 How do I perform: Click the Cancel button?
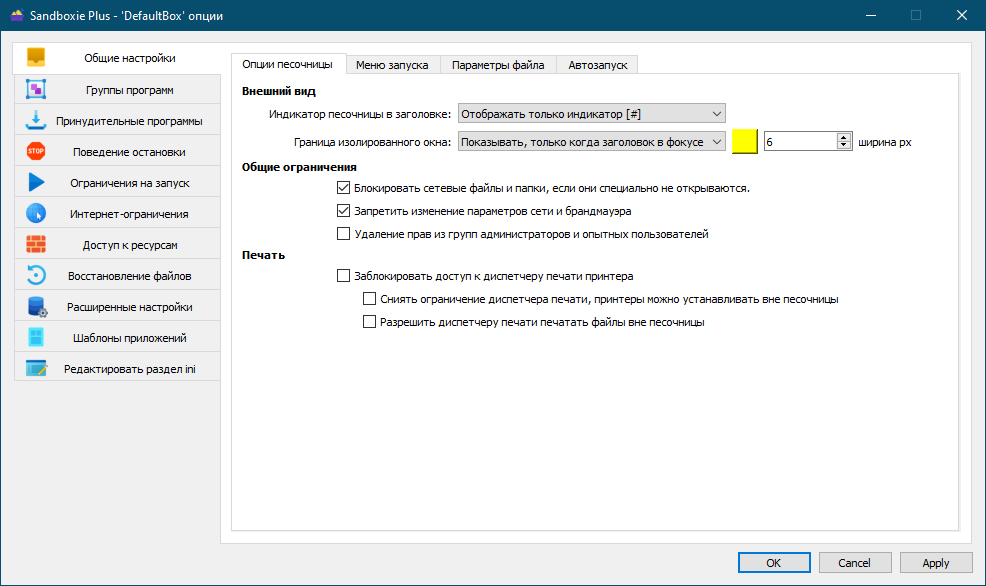855,563
